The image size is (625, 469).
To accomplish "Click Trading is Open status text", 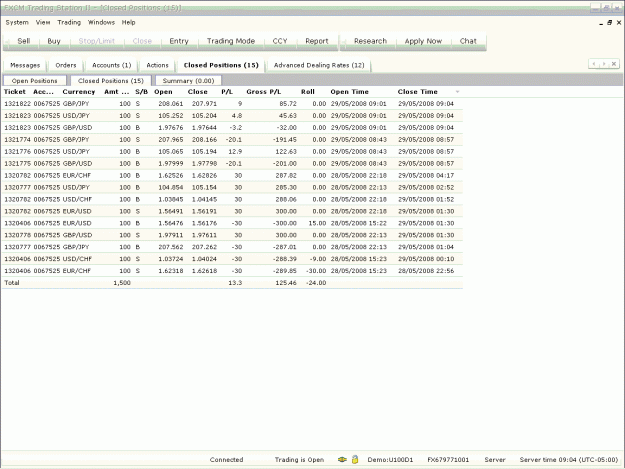I will [299, 460].
